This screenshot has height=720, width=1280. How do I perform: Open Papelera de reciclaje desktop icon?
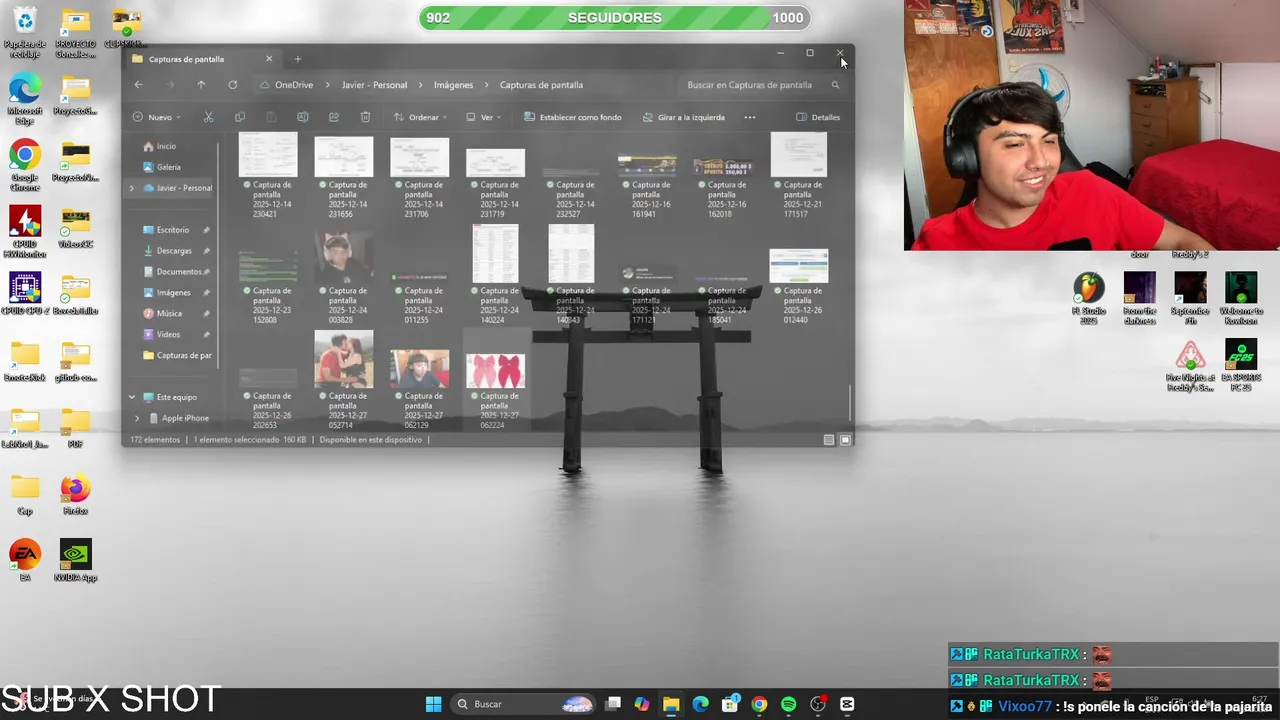[25, 31]
